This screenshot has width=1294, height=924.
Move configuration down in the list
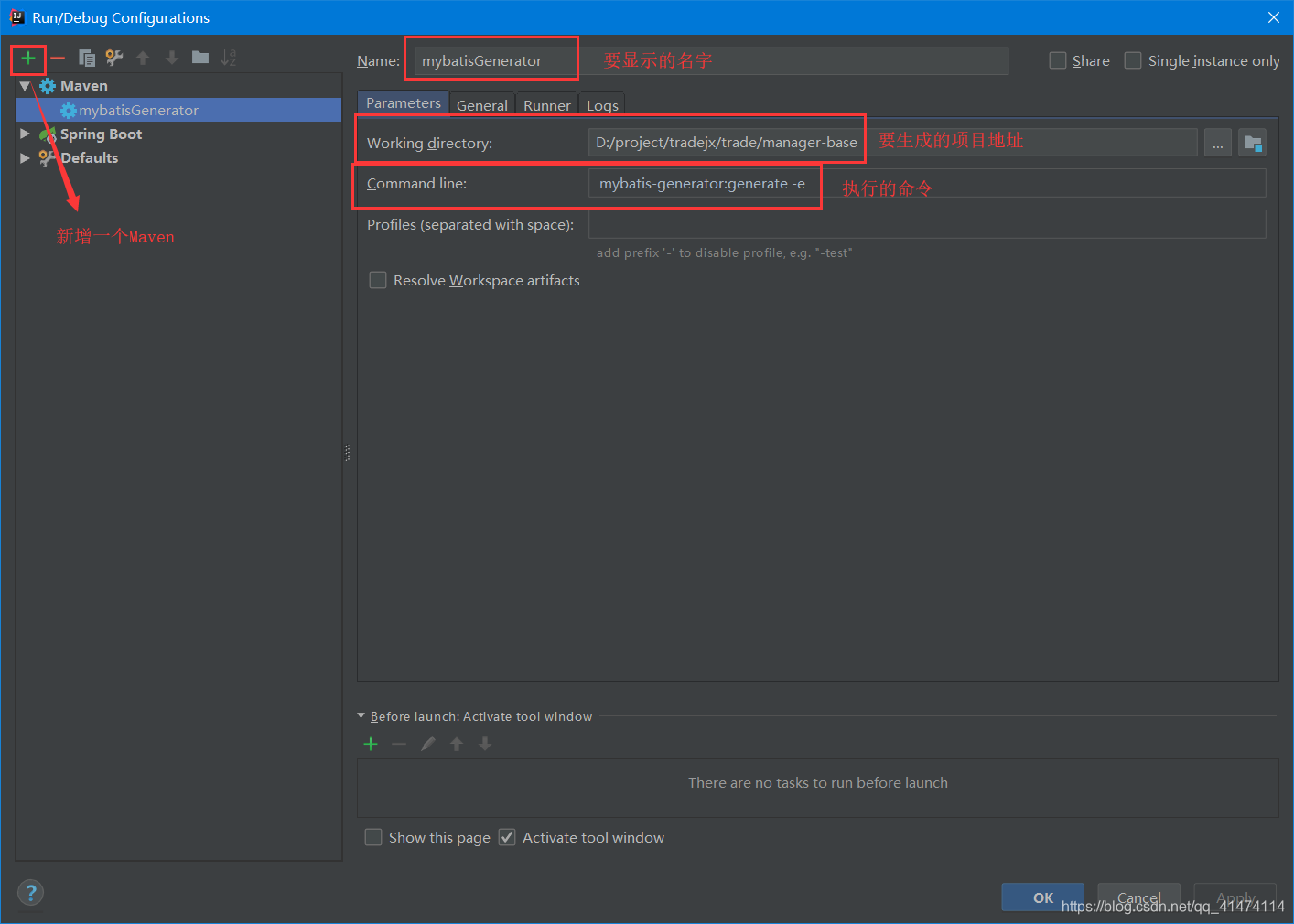click(x=172, y=57)
